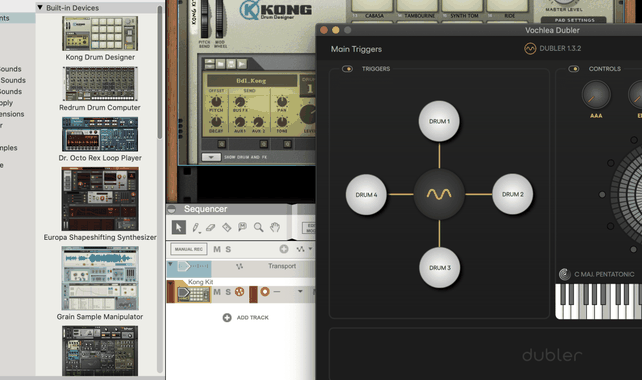Image resolution: width=642 pixels, height=380 pixels.
Task: Open the Pencil tool mode dropdown arrow
Action: tap(200, 233)
